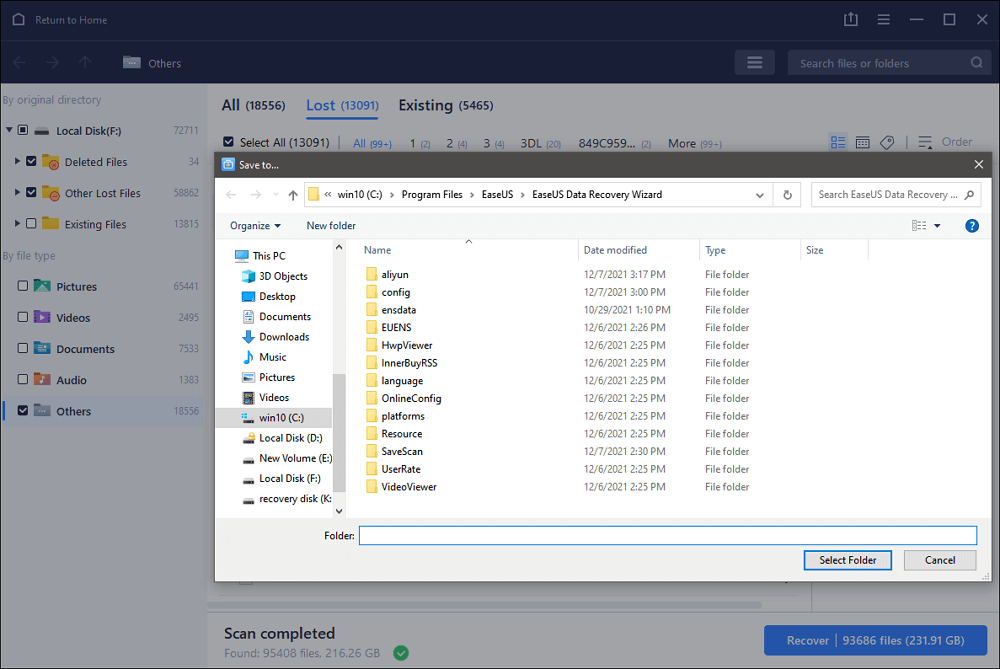1000x669 pixels.
Task: Enable the Pictures file type filter
Action: pos(21,286)
